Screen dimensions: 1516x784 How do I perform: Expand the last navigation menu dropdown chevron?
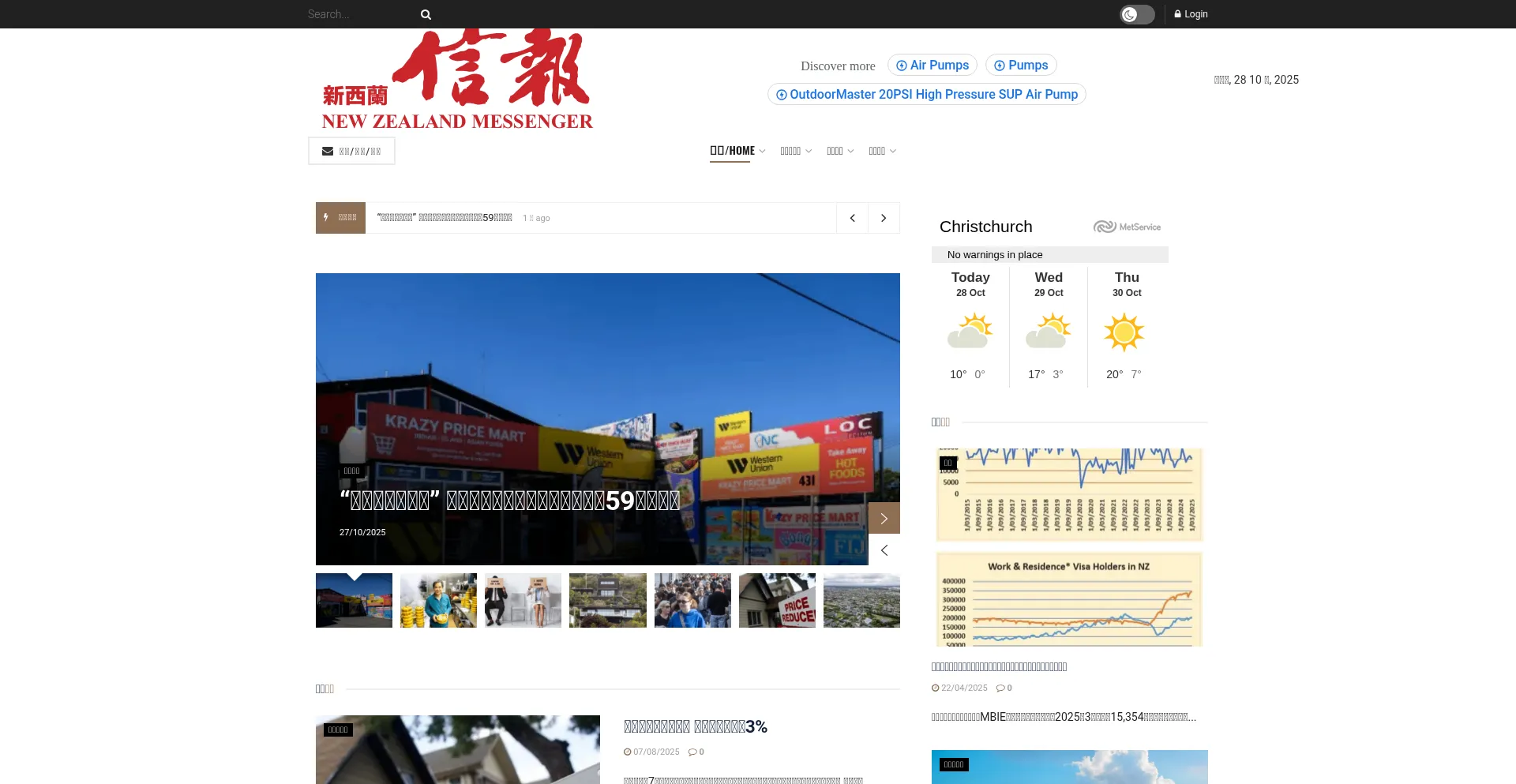[893, 152]
